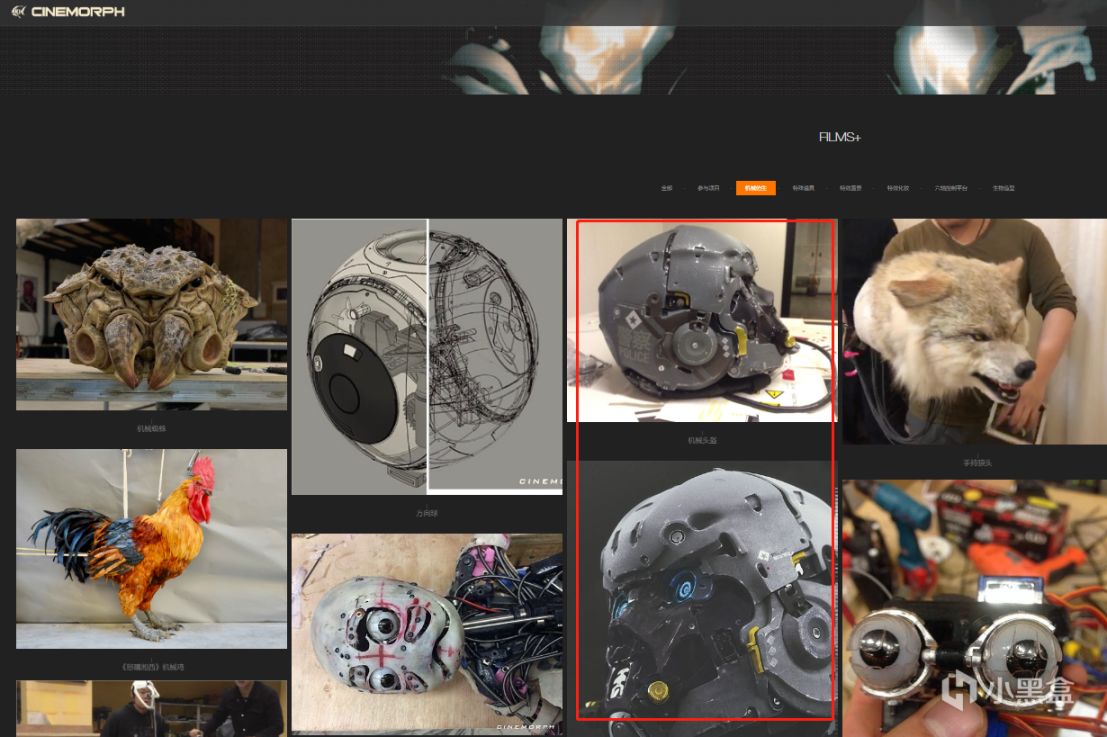Click the caption under the crab creature image

point(152,429)
